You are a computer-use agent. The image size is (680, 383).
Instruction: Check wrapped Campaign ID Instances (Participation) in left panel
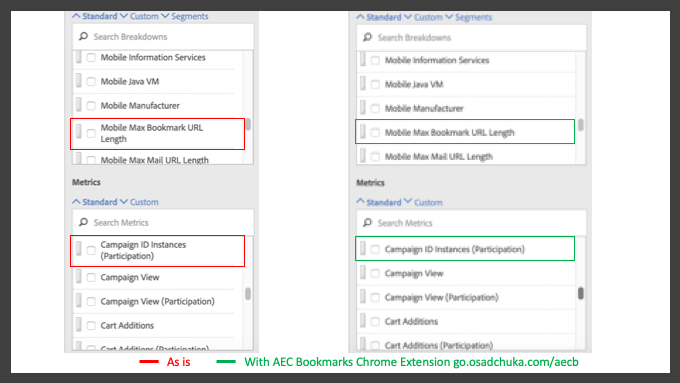tap(91, 250)
